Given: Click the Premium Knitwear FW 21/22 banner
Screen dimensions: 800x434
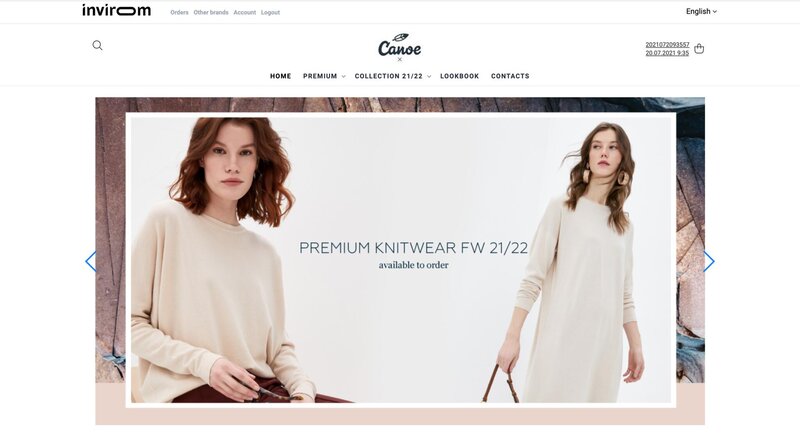Looking at the screenshot, I should [401, 260].
